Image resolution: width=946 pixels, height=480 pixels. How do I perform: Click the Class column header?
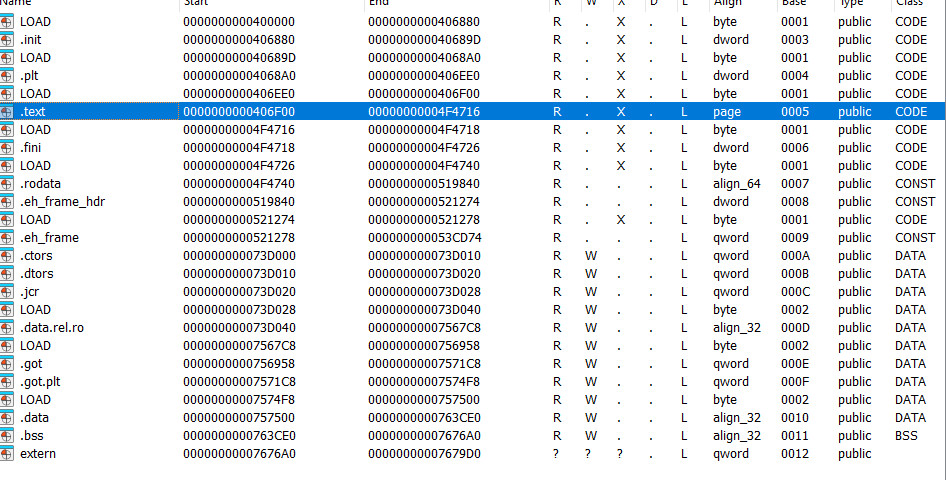coord(908,4)
